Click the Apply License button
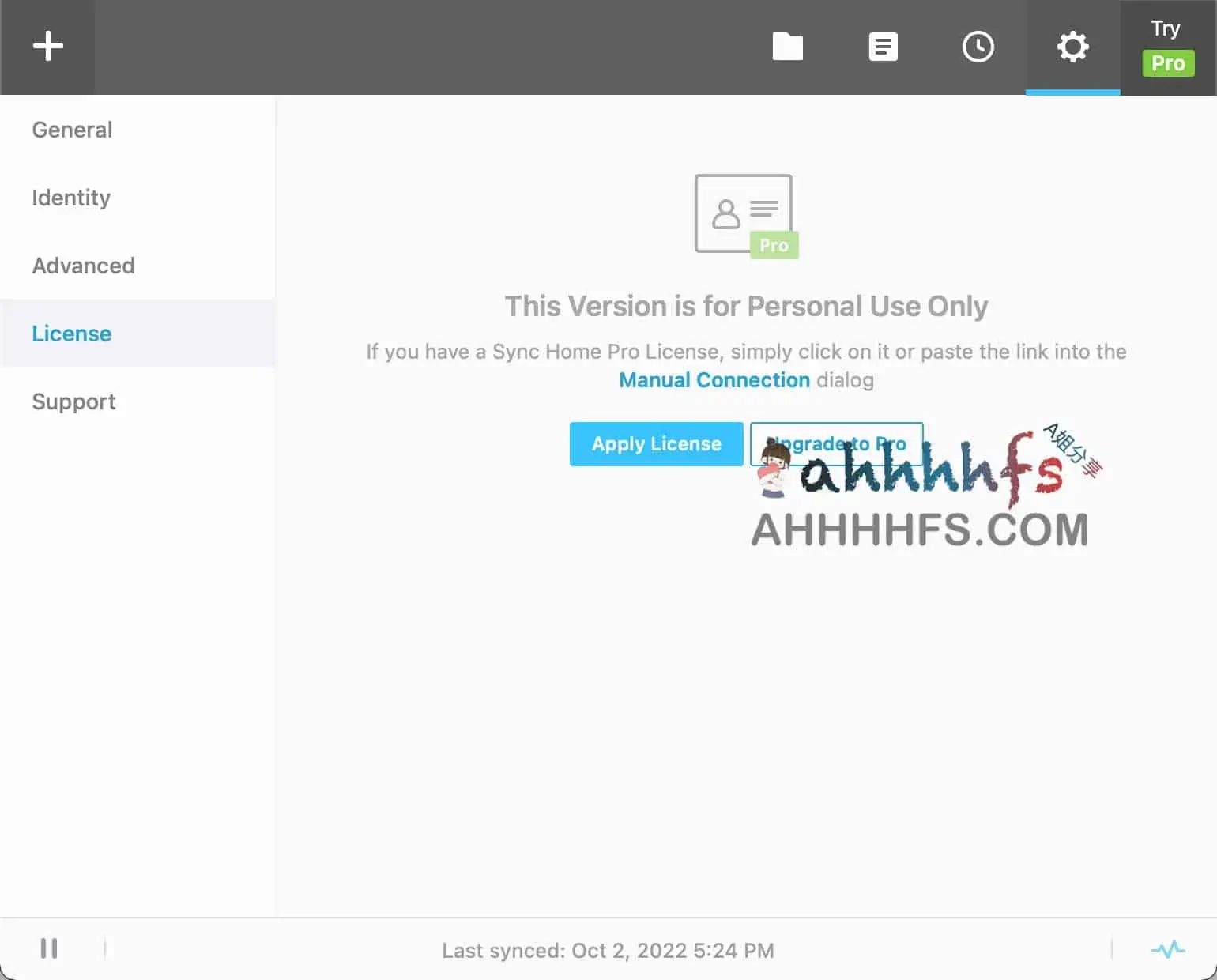Viewport: 1217px width, 980px height. pyautogui.click(x=656, y=444)
